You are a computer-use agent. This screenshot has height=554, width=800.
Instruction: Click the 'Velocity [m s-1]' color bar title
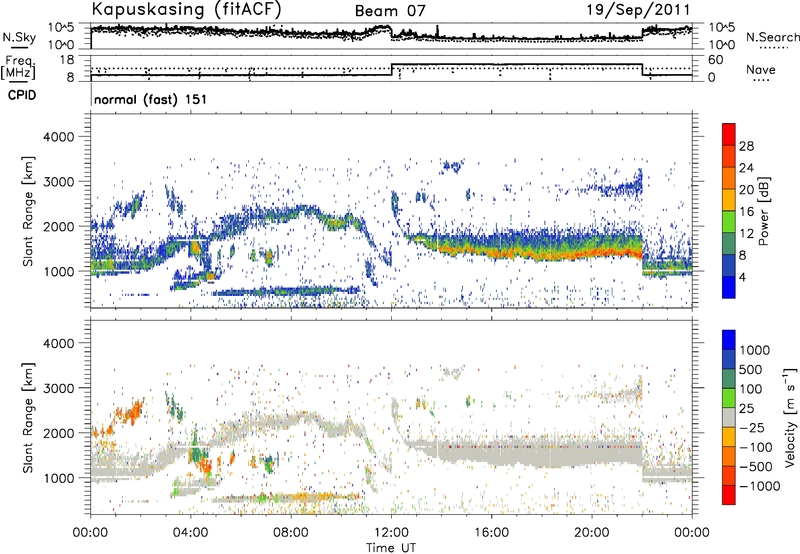(790, 417)
